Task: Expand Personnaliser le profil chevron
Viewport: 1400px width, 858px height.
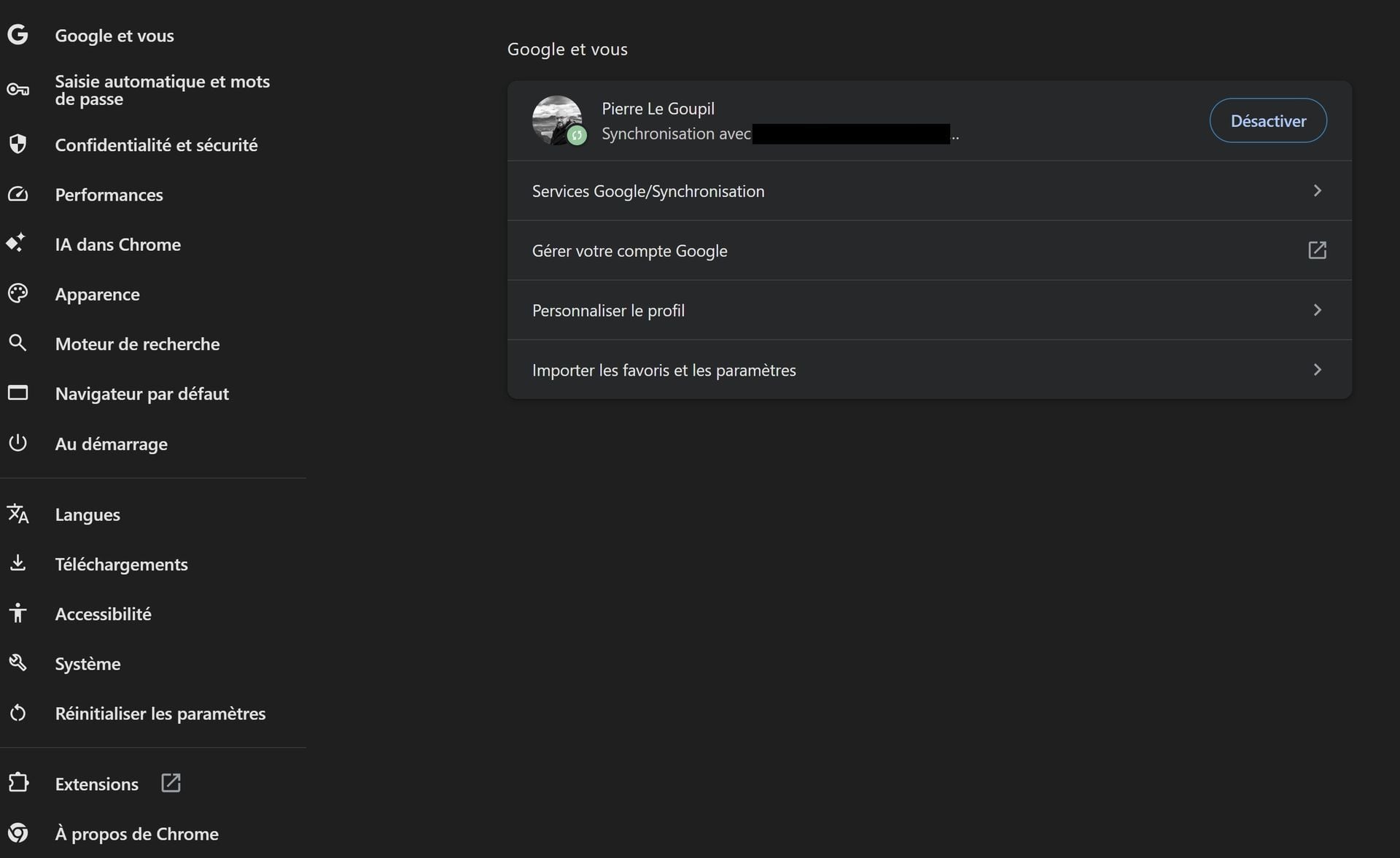Action: point(1317,310)
